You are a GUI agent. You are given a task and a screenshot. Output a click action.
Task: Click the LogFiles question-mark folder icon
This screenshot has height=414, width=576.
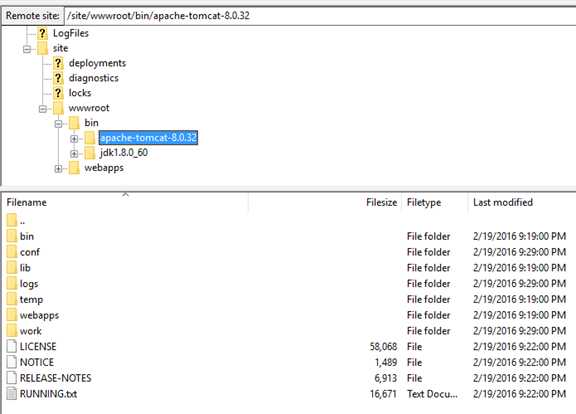click(42, 33)
